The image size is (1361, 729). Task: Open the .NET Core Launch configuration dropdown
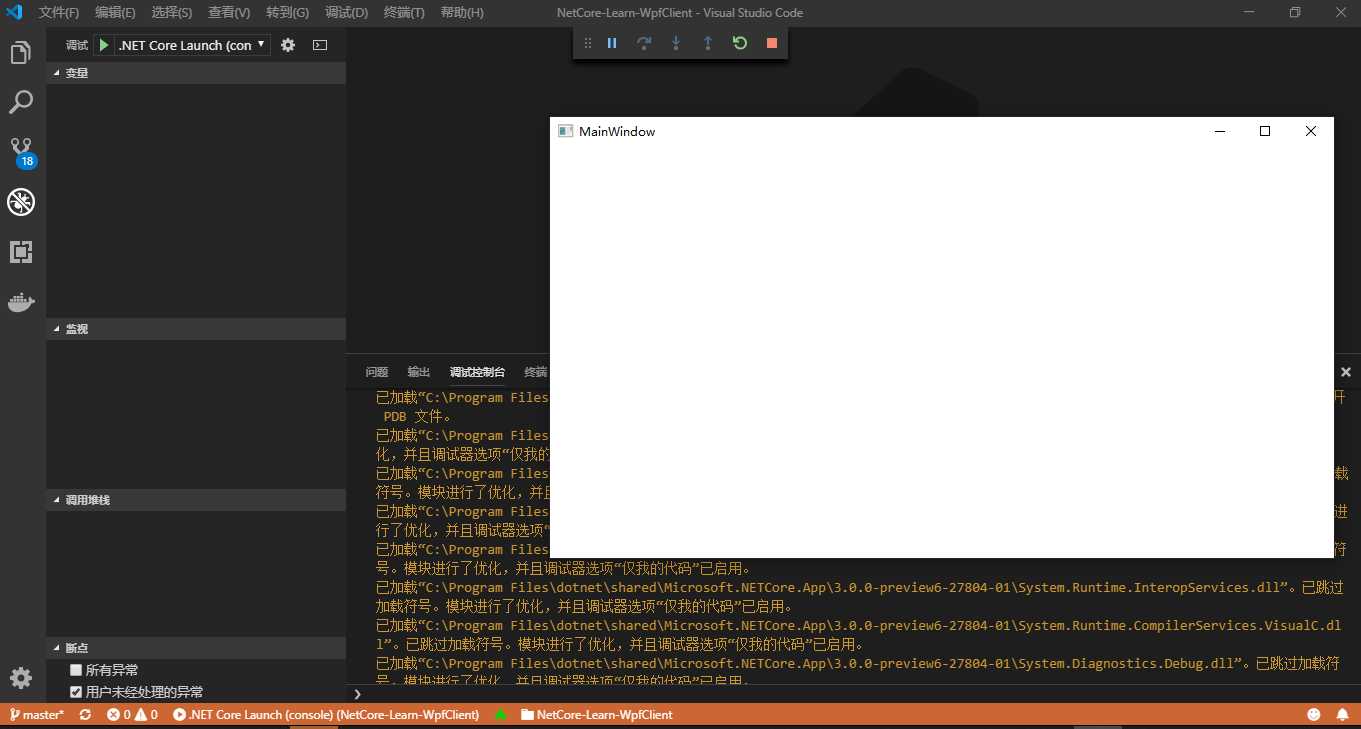pyautogui.click(x=193, y=45)
